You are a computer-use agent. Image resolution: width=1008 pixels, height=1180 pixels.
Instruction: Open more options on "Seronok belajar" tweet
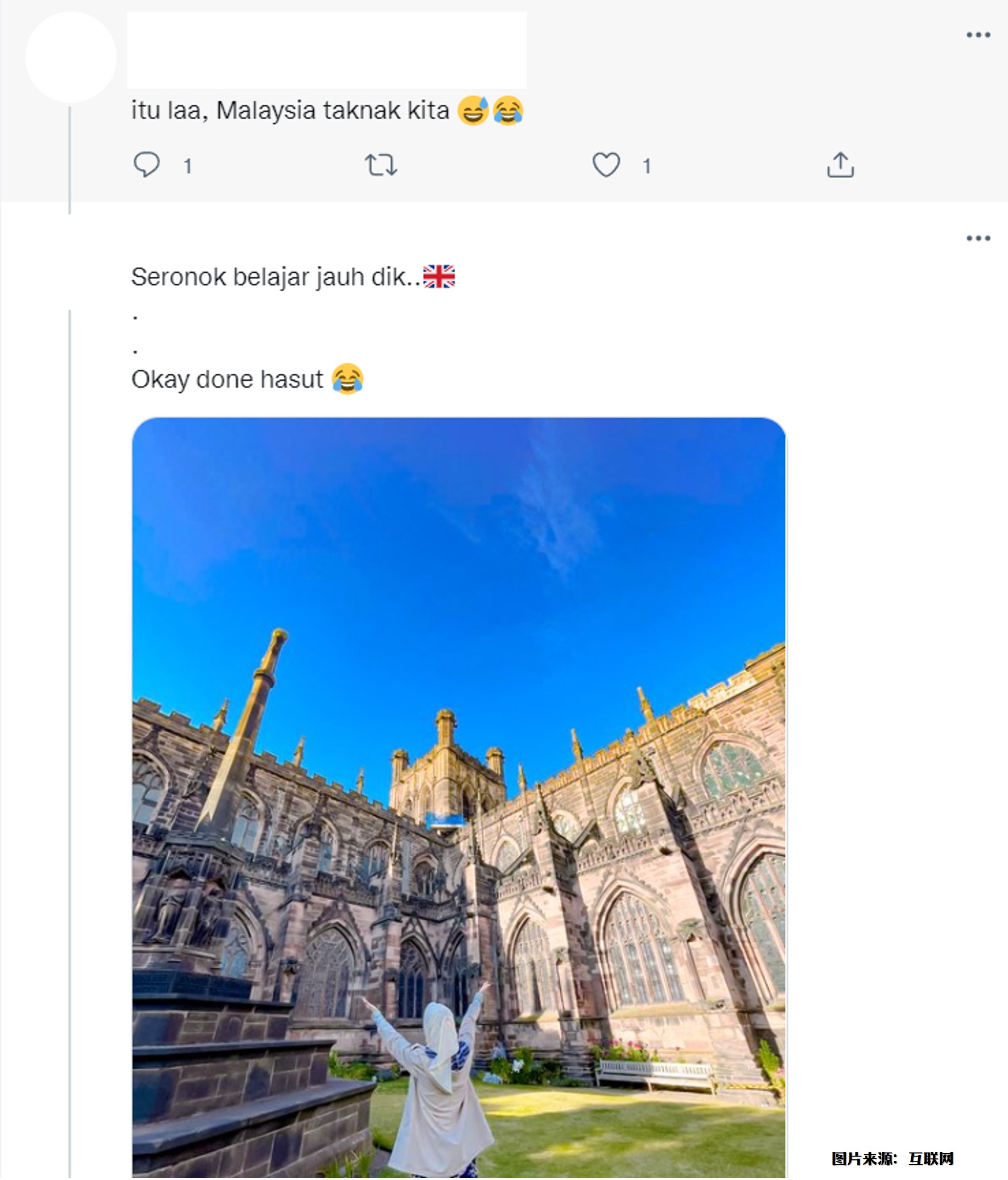(978, 238)
